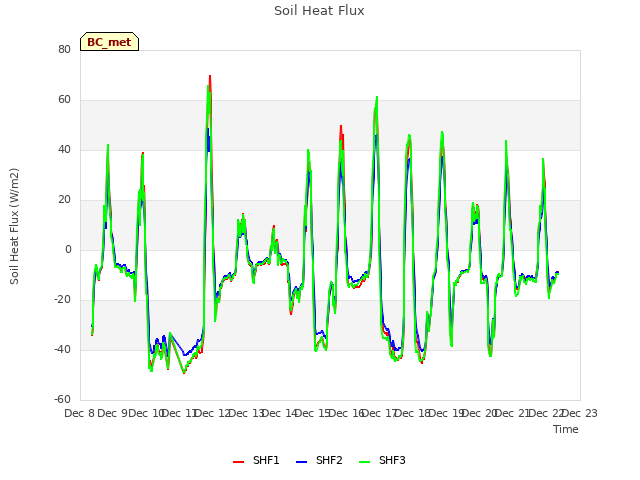640x480 pixels.
Task: Click the 40 y-axis tick label
Action: pyautogui.click(x=64, y=149)
